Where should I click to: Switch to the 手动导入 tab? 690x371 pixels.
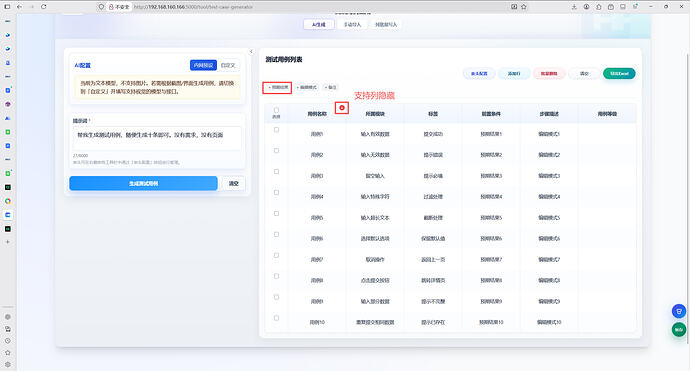[352, 25]
